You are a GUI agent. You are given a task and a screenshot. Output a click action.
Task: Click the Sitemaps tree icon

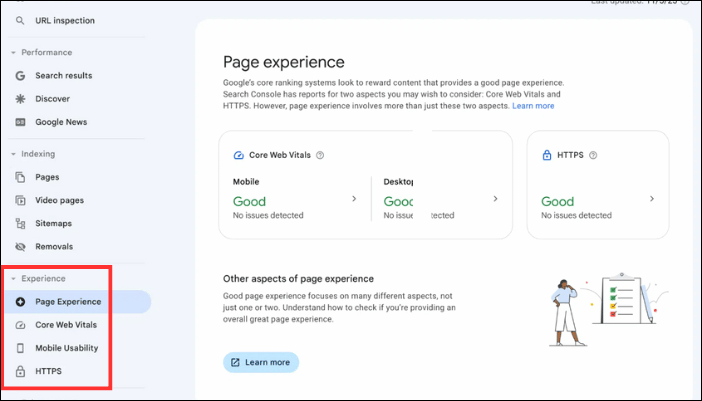(20, 223)
